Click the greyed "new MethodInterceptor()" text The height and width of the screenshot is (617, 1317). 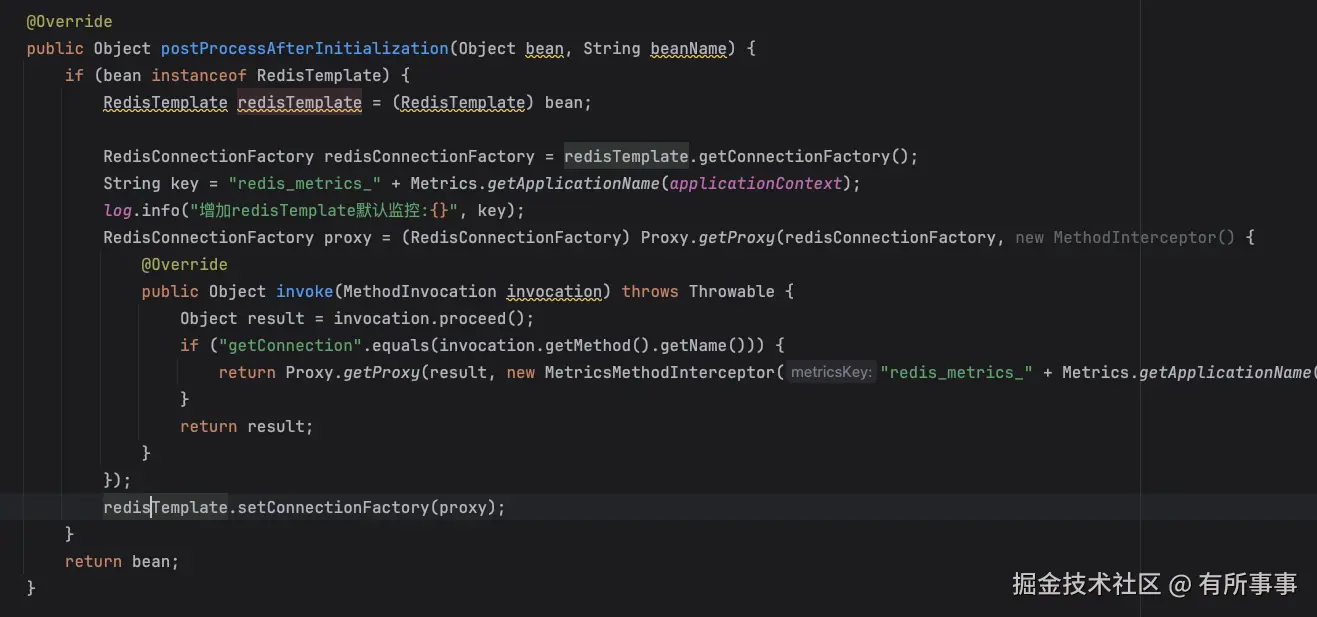click(x=1125, y=237)
